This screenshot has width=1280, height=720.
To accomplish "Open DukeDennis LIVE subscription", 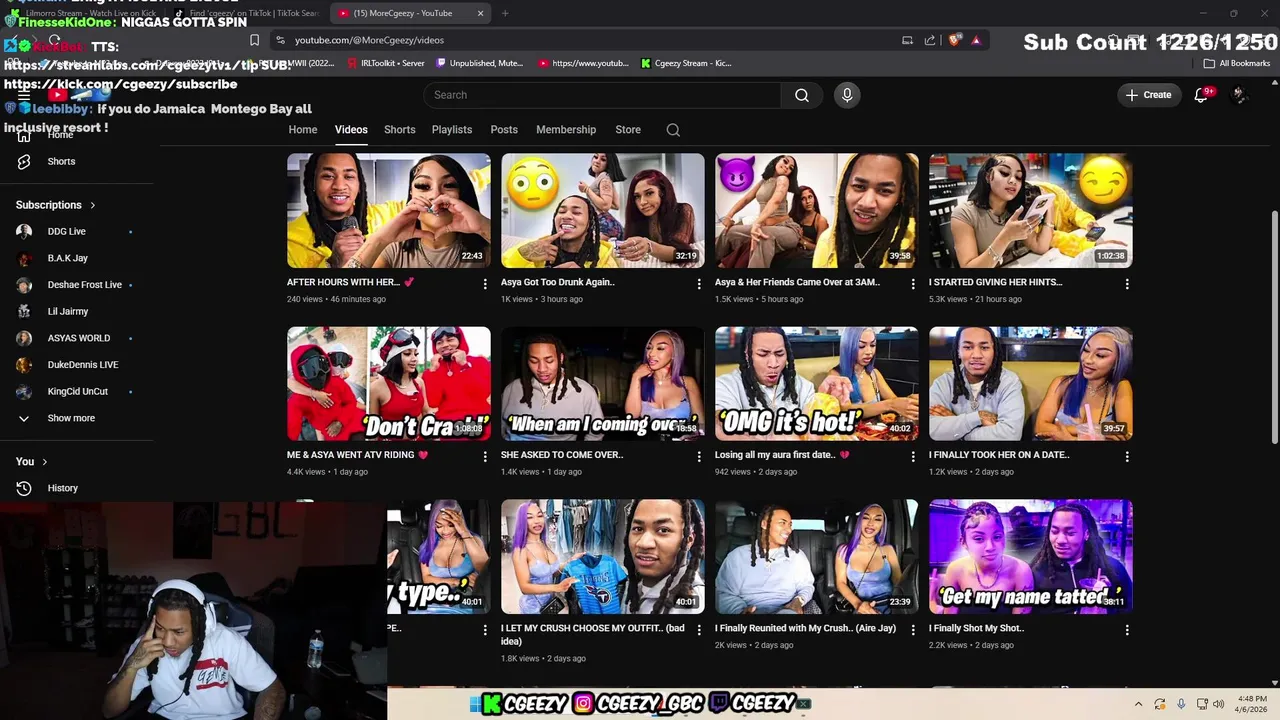I will pyautogui.click(x=75, y=365).
